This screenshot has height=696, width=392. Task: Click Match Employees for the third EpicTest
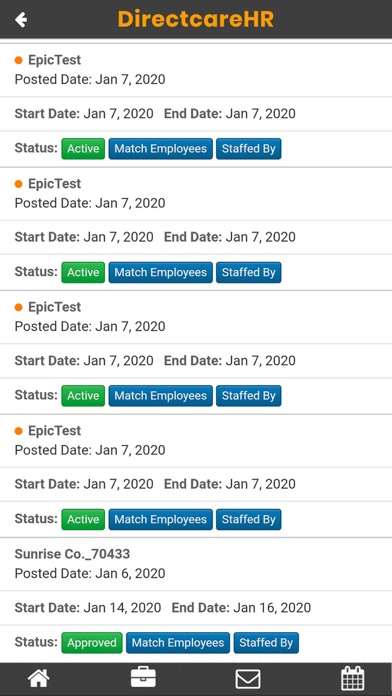coord(160,396)
